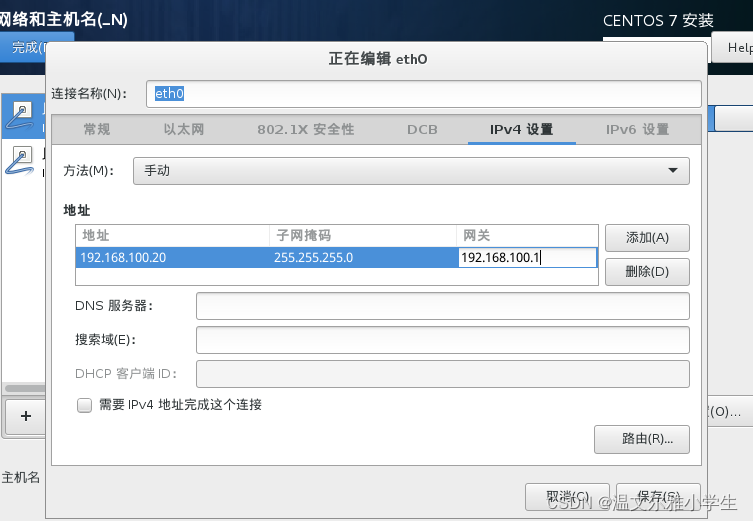753x521 pixels.
Task: Click the 取消(C) cancel button
Action: tap(567, 497)
